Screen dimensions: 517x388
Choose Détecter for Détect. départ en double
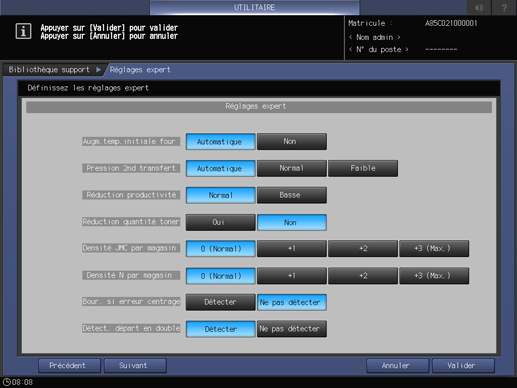click(x=220, y=329)
